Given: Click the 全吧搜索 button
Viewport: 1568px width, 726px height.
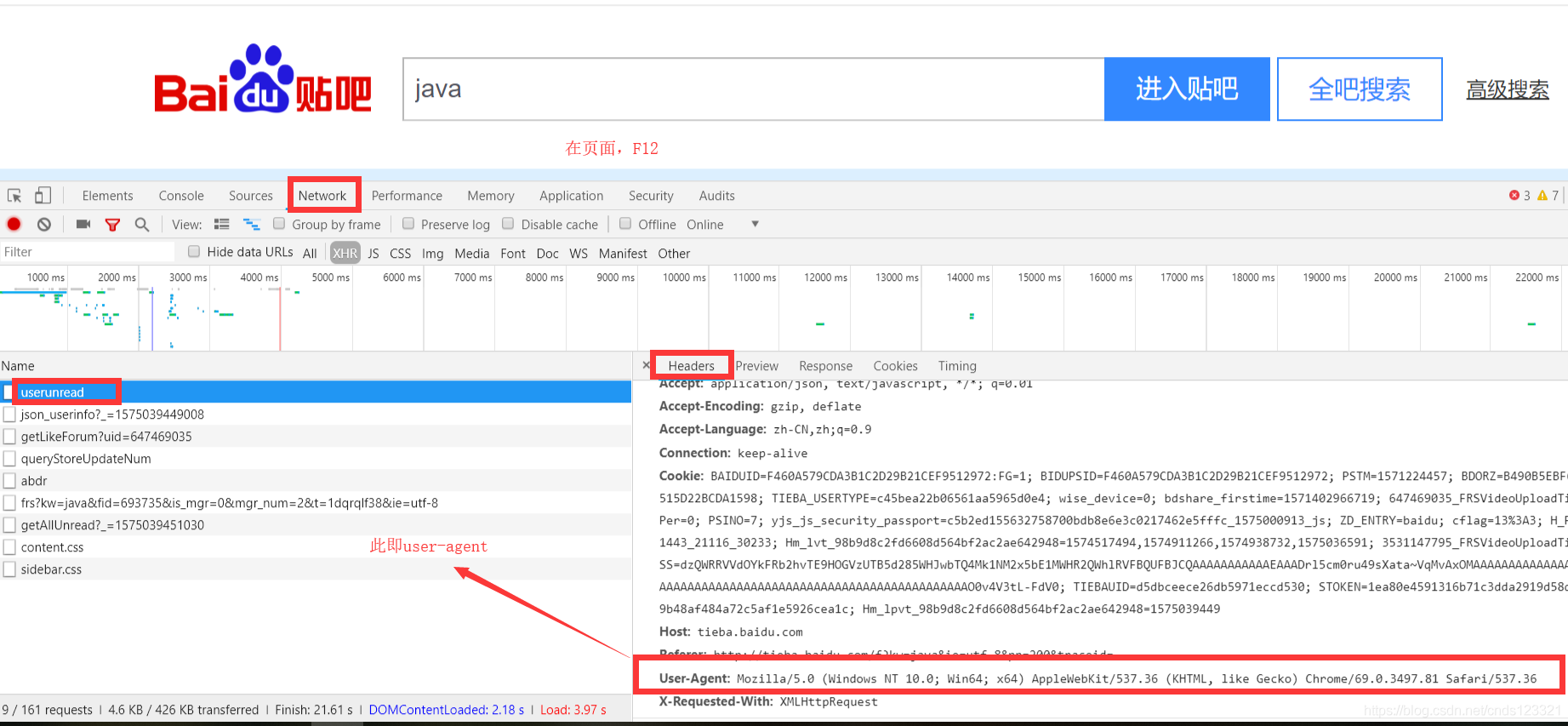Looking at the screenshot, I should point(1360,89).
